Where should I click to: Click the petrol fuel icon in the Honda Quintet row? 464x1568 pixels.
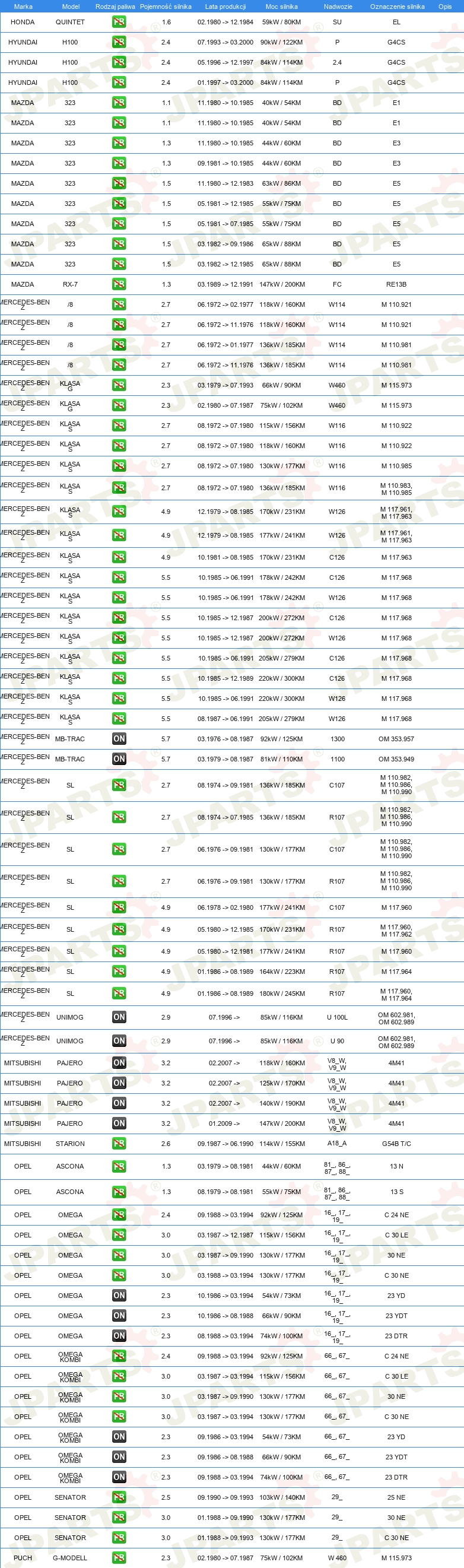119,22
